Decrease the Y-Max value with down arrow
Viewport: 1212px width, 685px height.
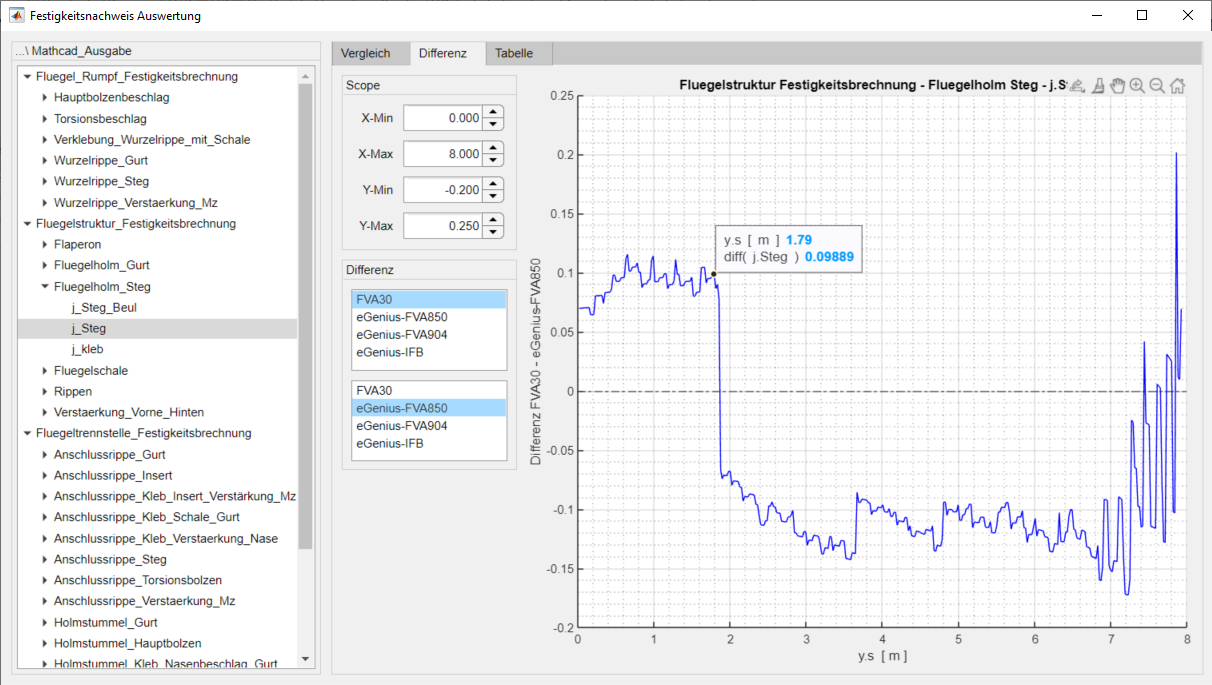click(x=493, y=232)
